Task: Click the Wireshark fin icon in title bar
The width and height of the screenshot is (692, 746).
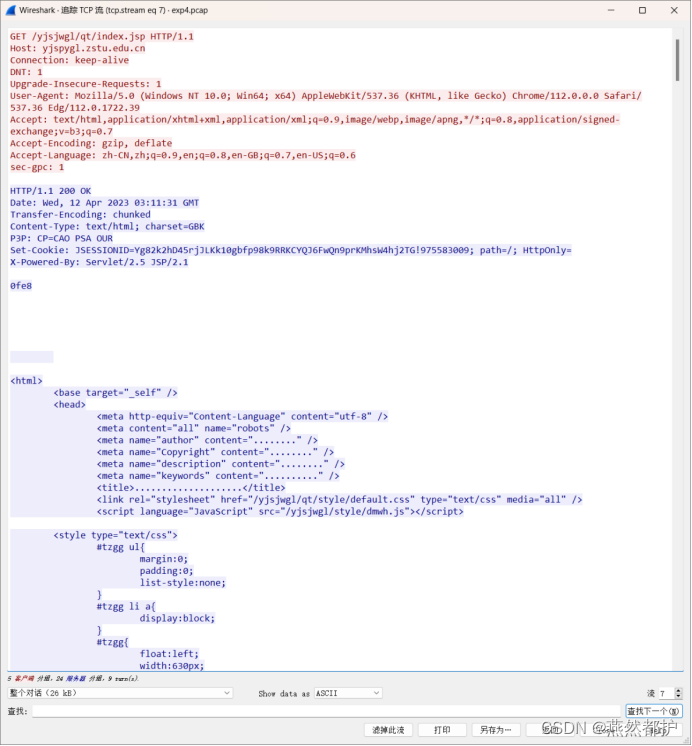Action: 10,10
